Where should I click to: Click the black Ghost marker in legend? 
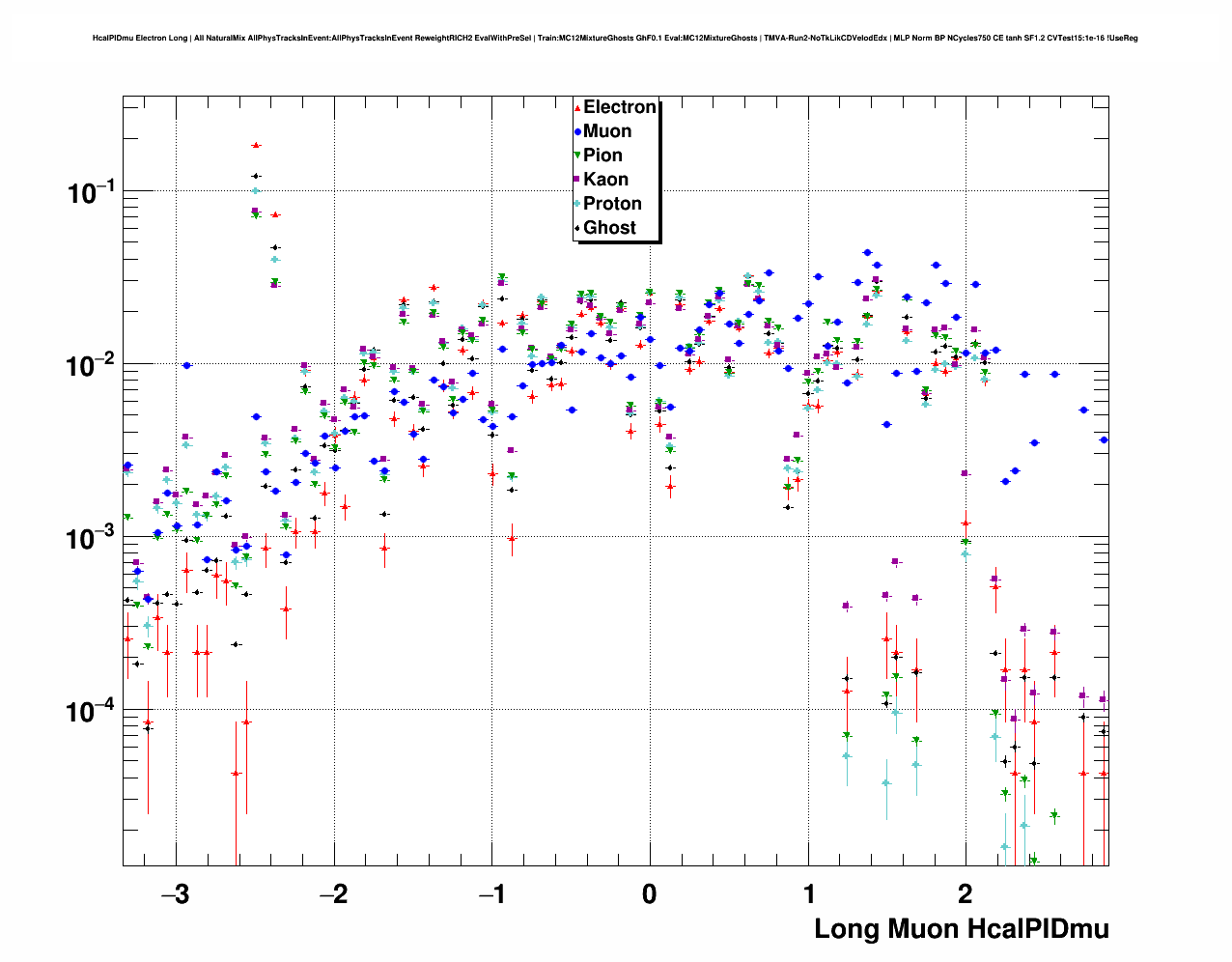577,228
